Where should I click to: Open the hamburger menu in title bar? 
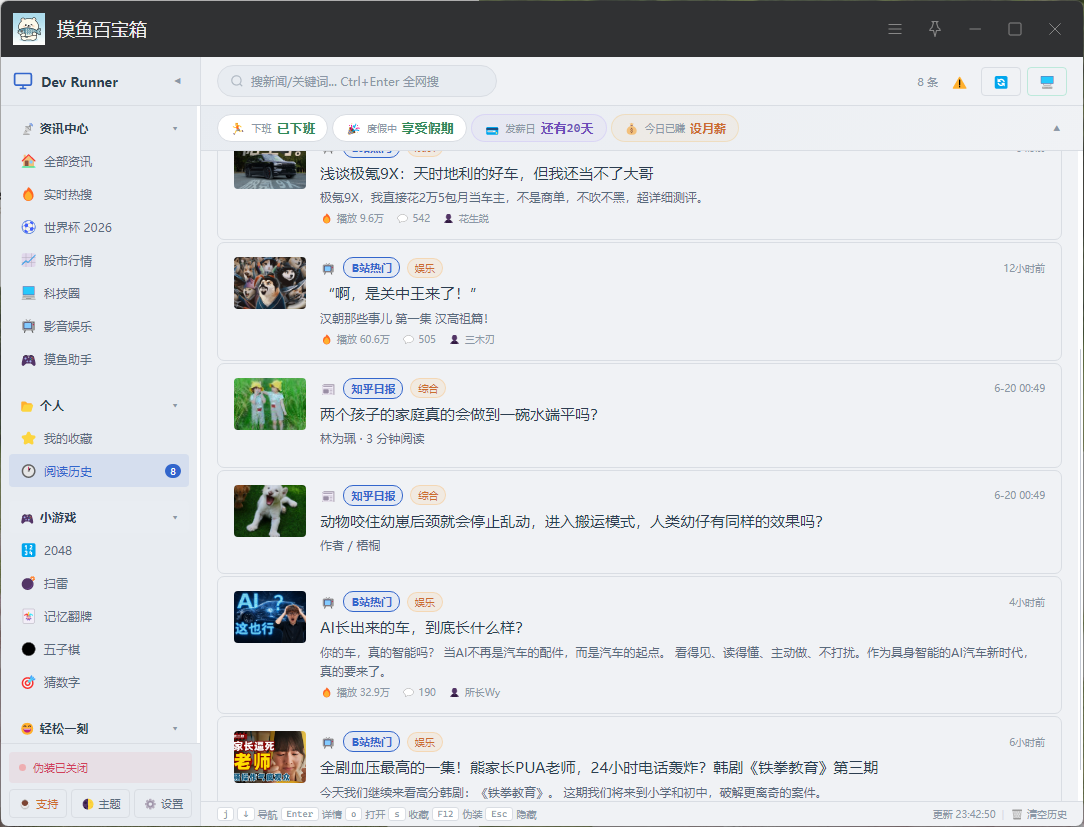[895, 29]
